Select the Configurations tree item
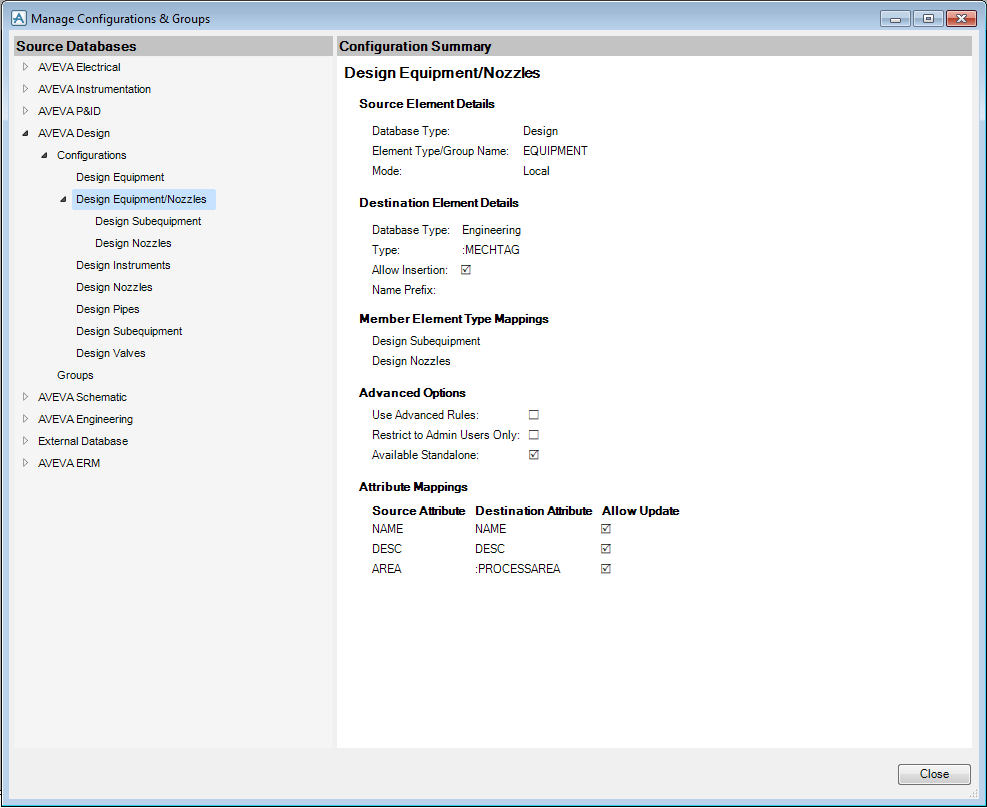The width and height of the screenshot is (987, 808). tap(91, 155)
